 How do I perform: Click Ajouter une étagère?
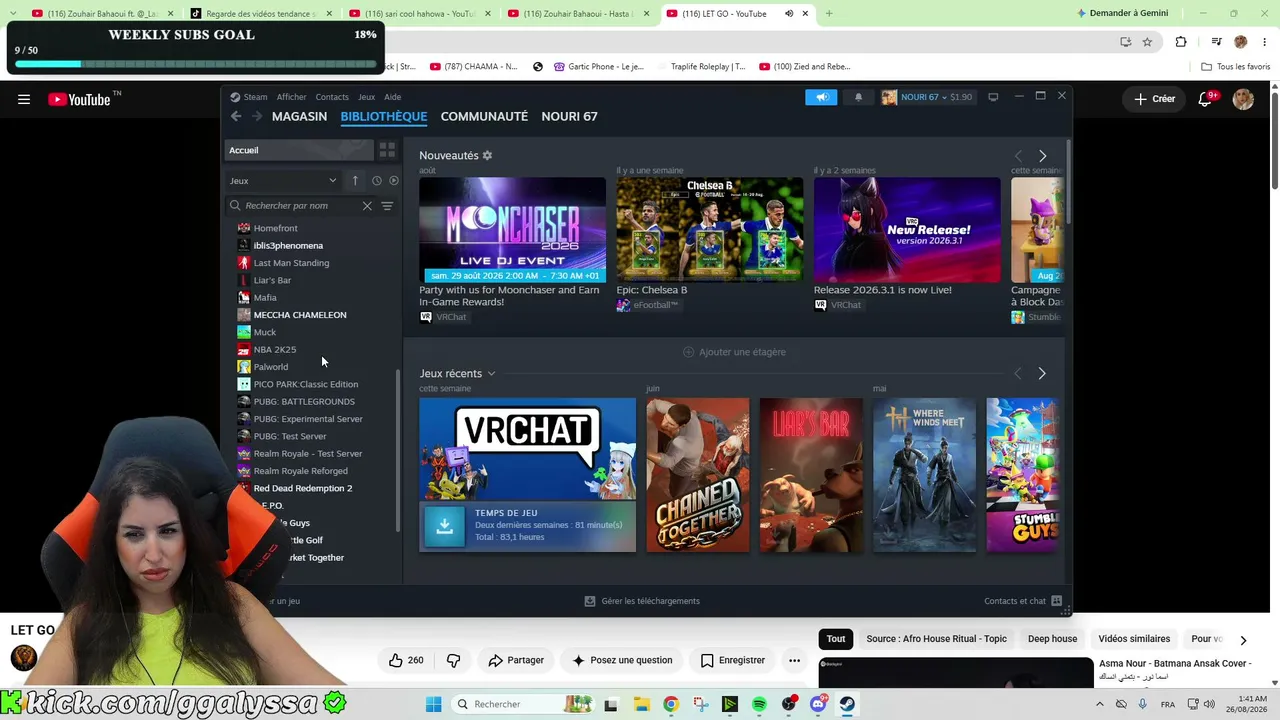pyautogui.click(x=734, y=352)
